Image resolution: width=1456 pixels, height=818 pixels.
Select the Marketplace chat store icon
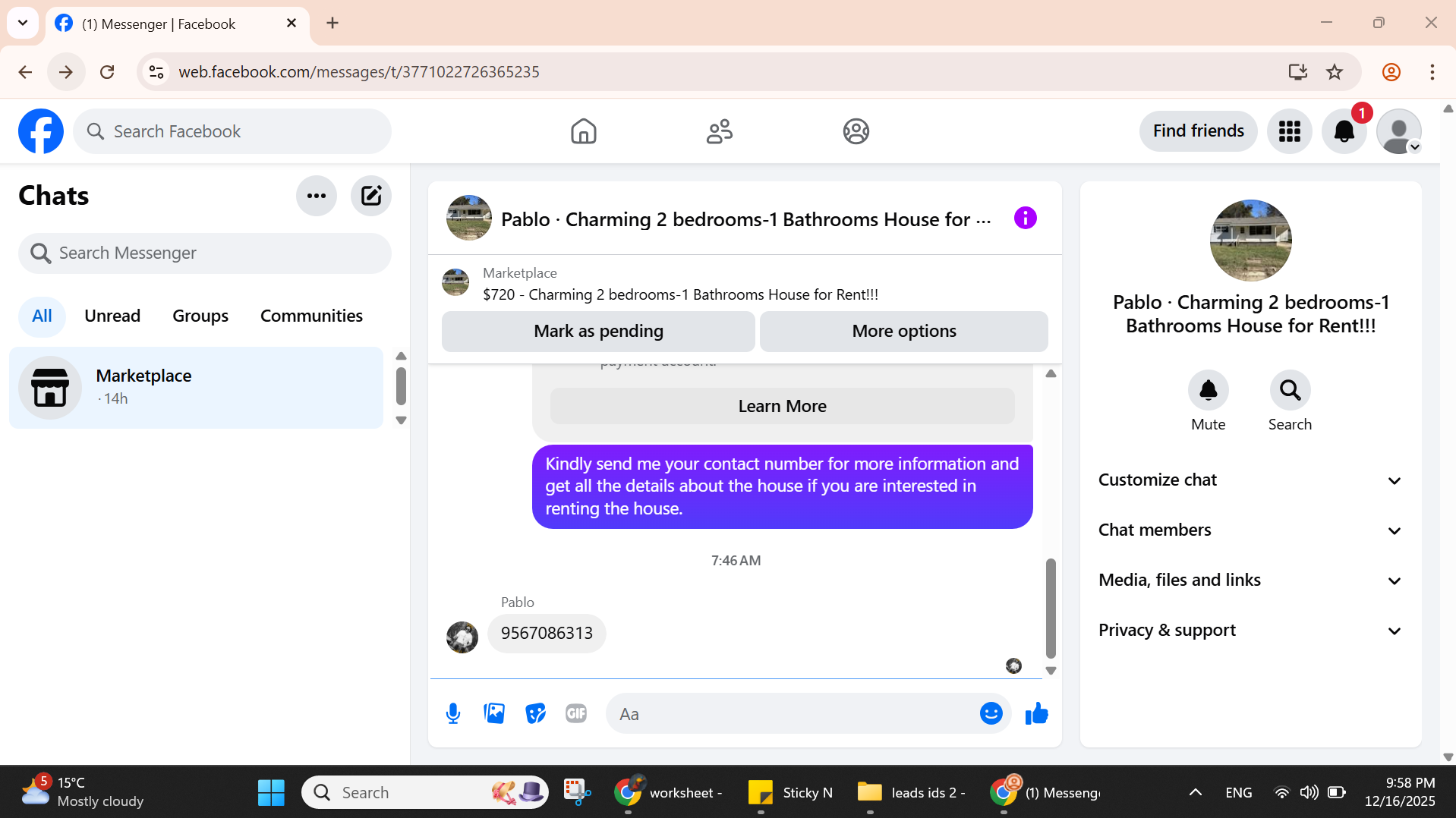tap(50, 388)
